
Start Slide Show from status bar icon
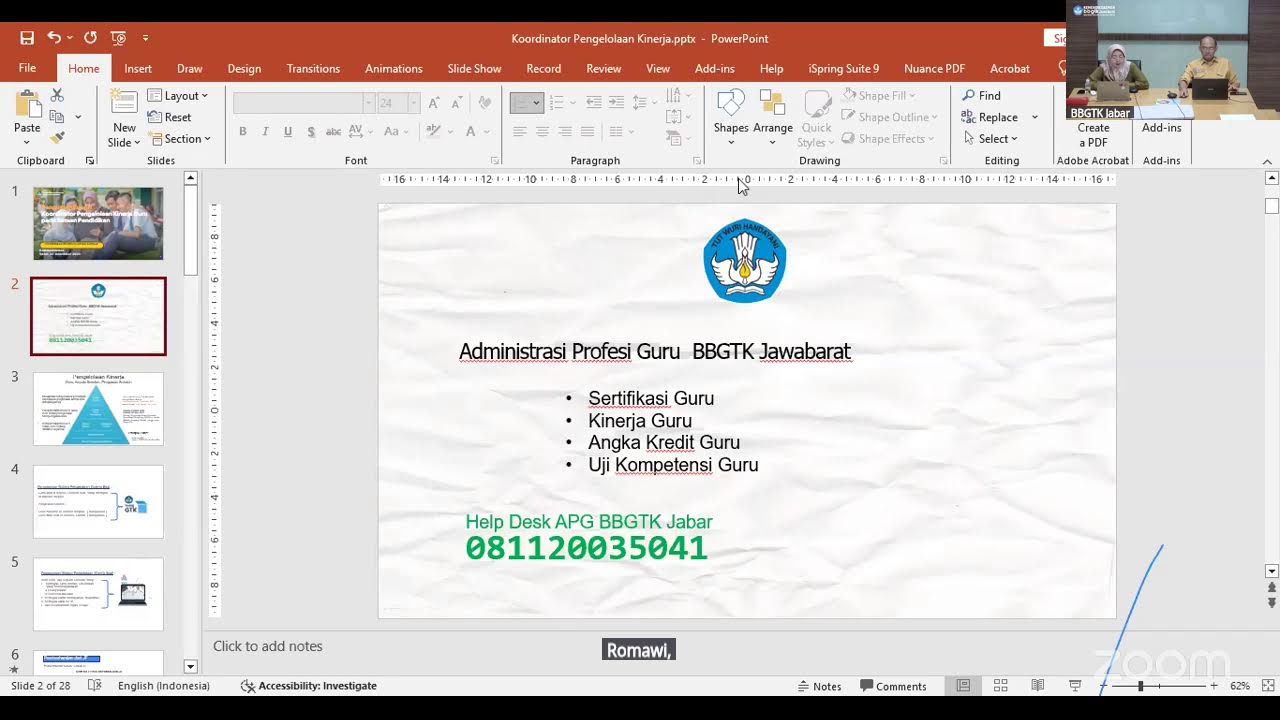(1075, 686)
